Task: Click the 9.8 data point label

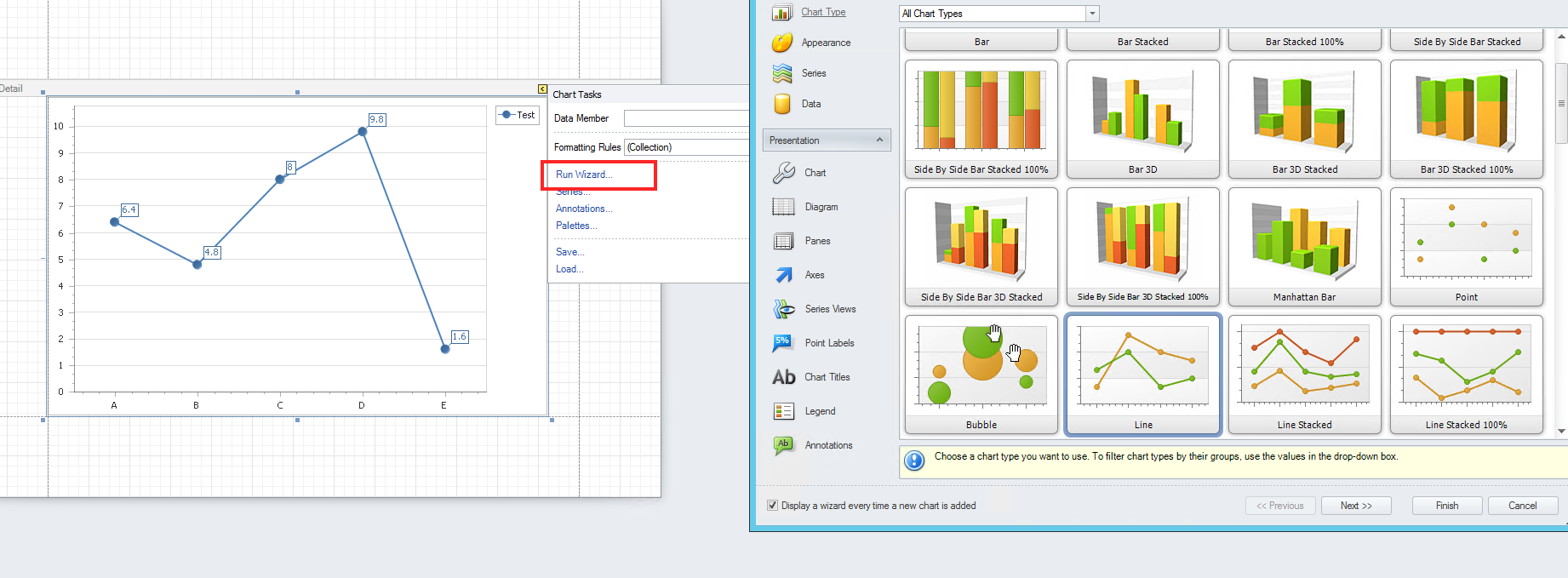Action: (376, 119)
